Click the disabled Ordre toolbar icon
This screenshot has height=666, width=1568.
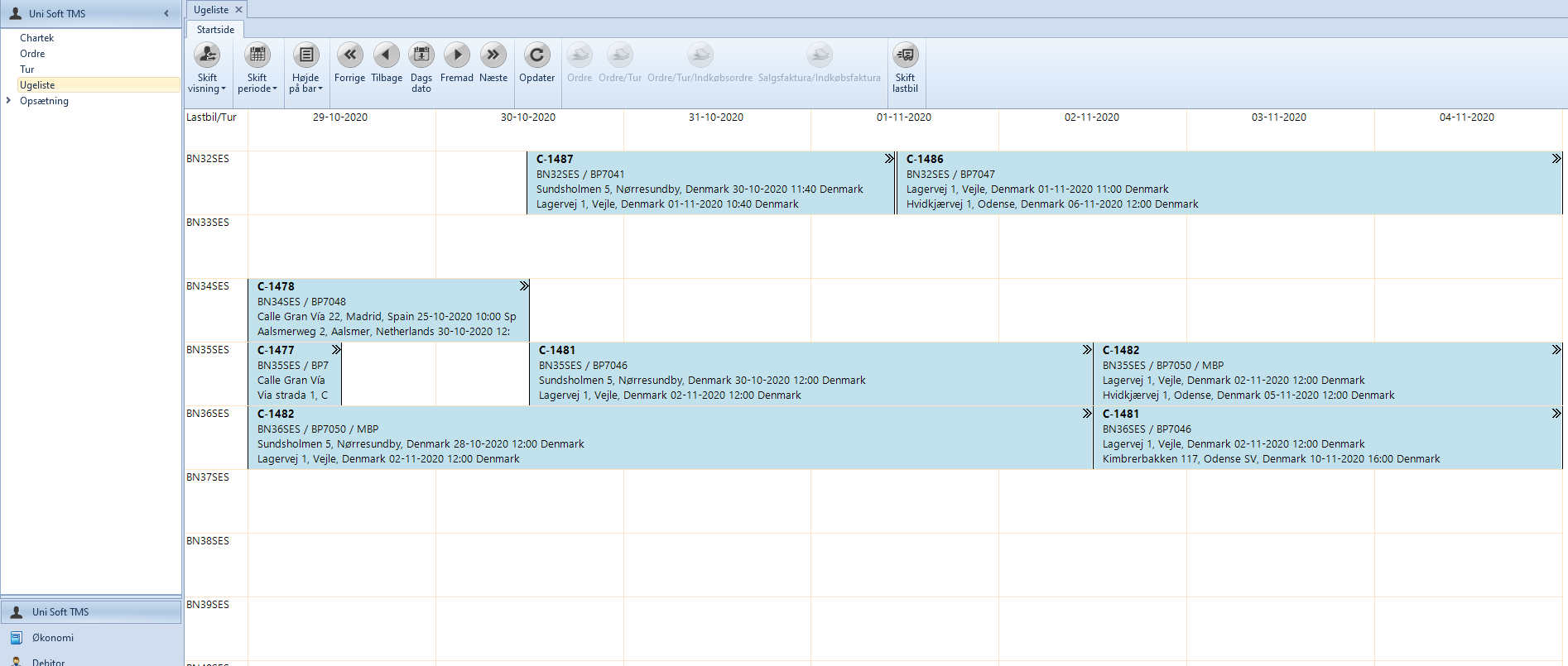pyautogui.click(x=580, y=55)
